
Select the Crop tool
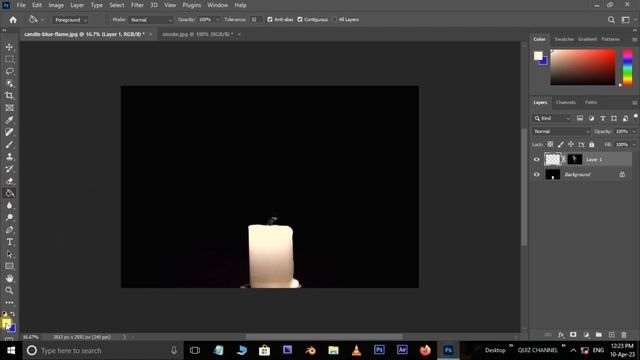pyautogui.click(x=9, y=96)
